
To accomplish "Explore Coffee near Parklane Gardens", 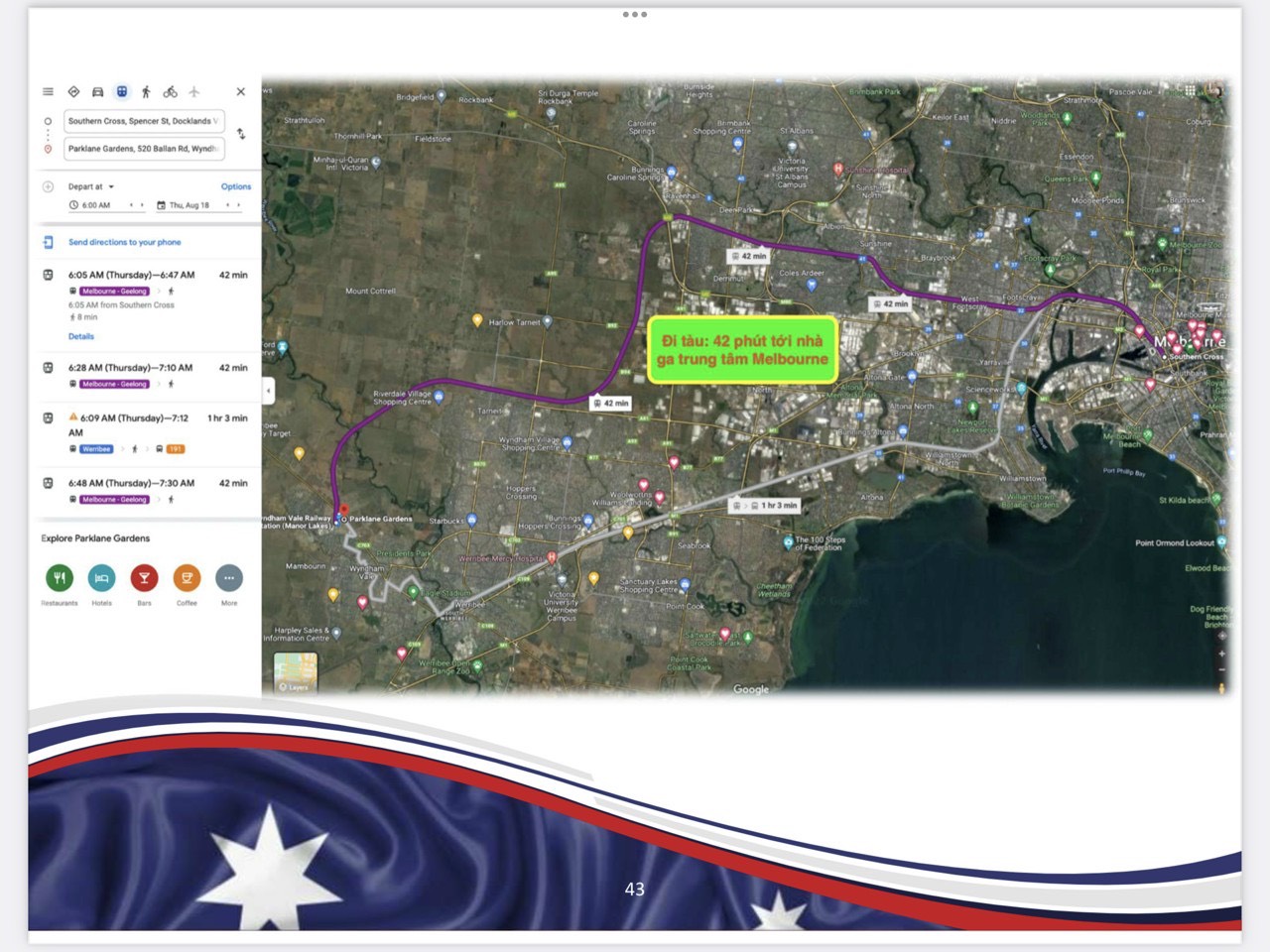I will [x=187, y=584].
